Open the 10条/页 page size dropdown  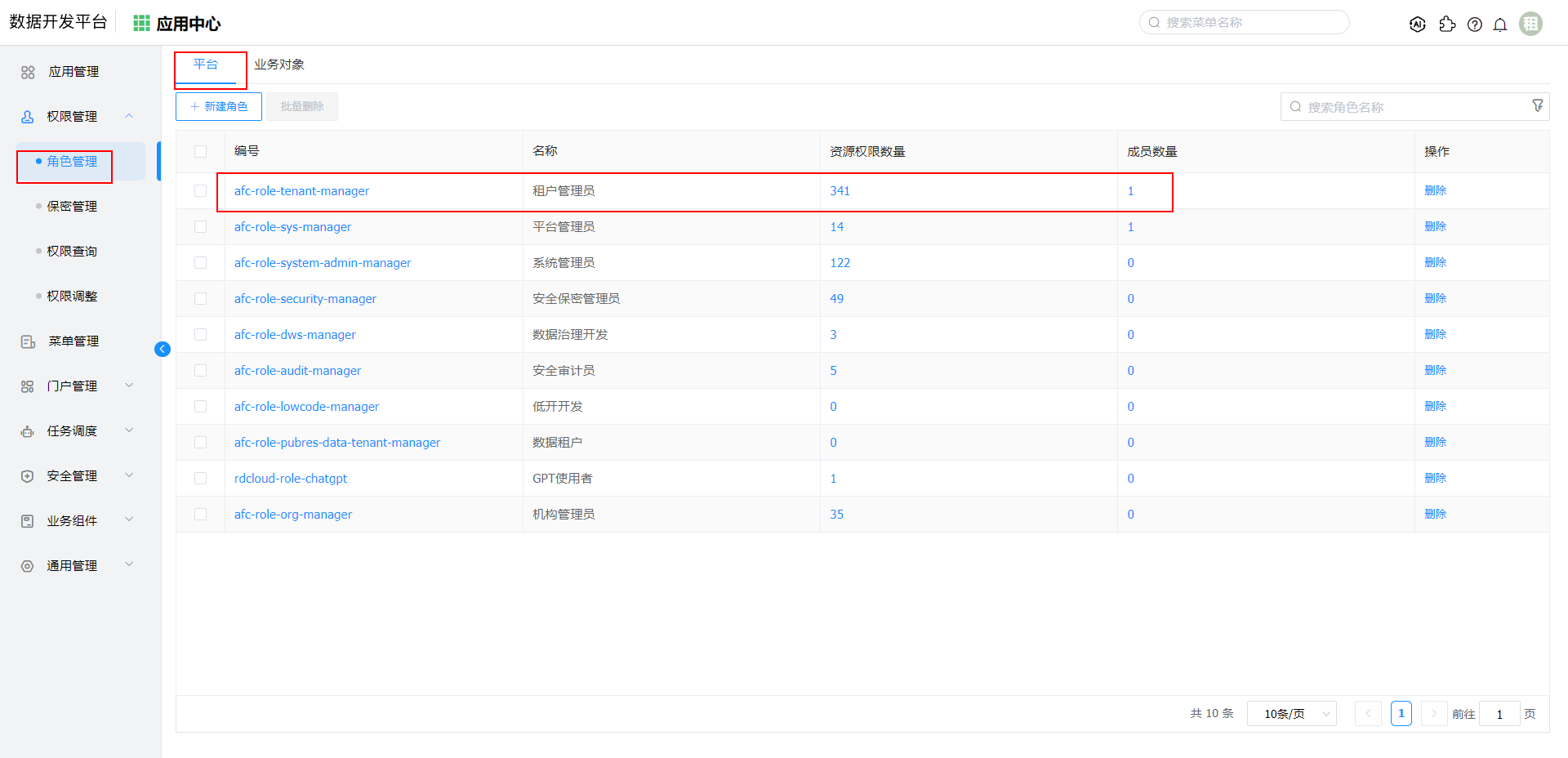point(1291,714)
